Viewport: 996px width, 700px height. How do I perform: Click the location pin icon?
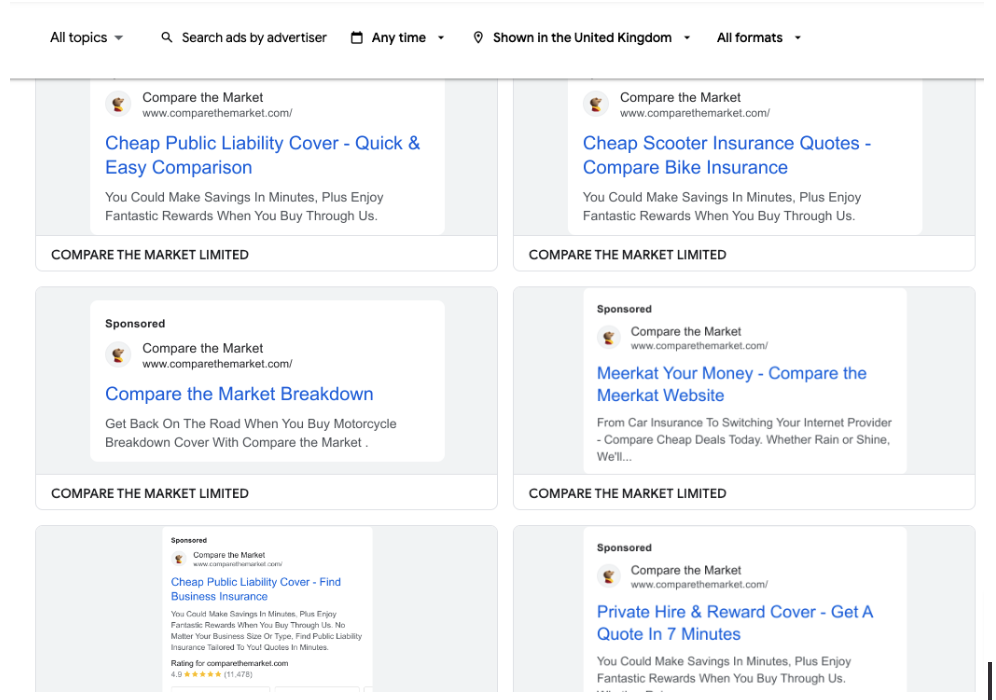point(478,37)
